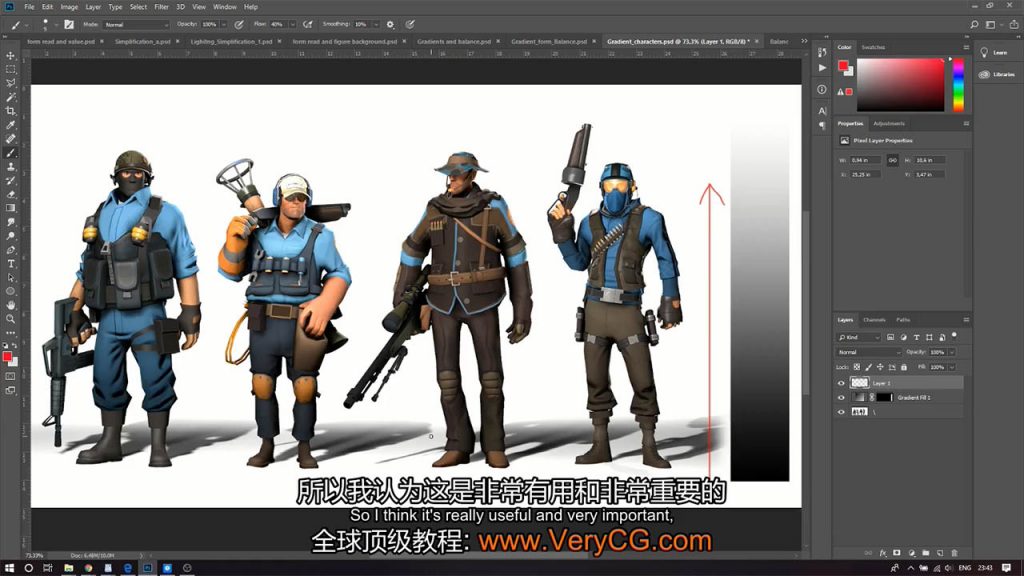The width and height of the screenshot is (1024, 576).
Task: Switch to the Paths tab
Action: click(x=903, y=320)
